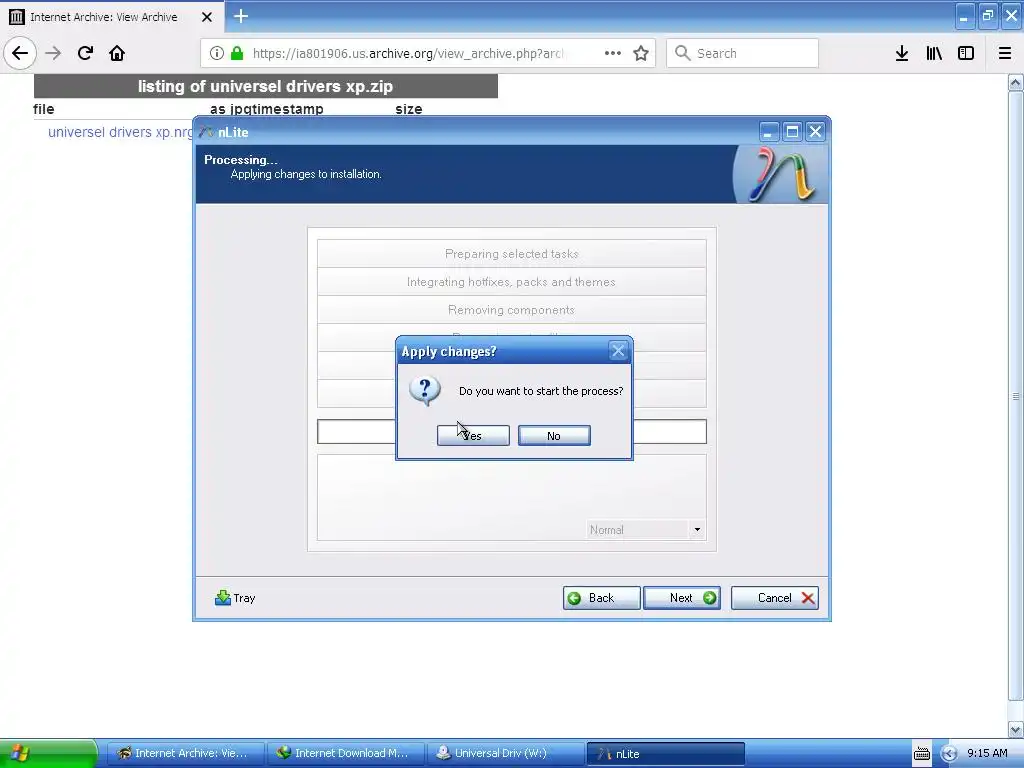Click the nLite title bar icon

pyautogui.click(x=206, y=132)
